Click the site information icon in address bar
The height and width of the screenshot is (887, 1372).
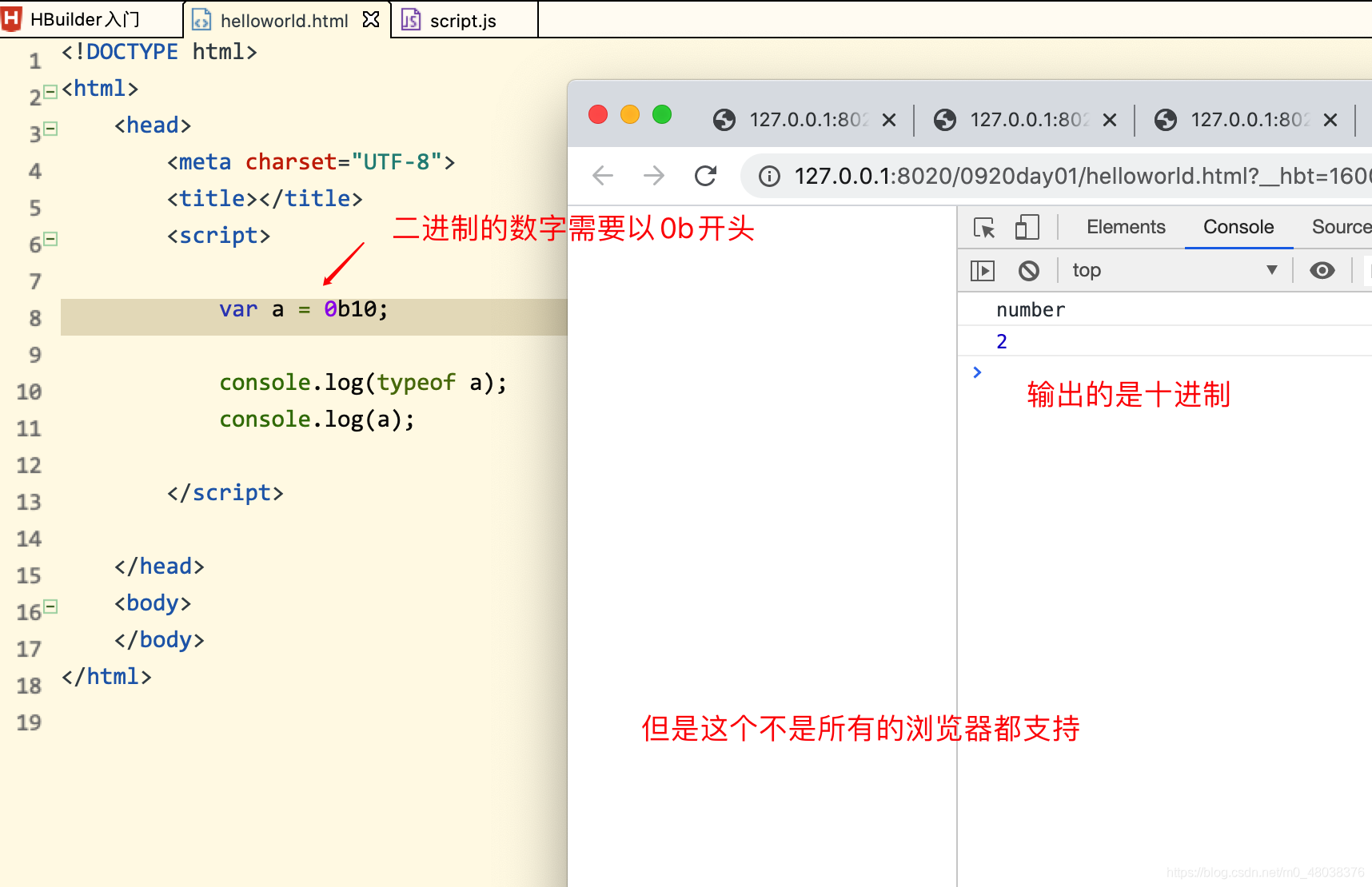pos(769,176)
